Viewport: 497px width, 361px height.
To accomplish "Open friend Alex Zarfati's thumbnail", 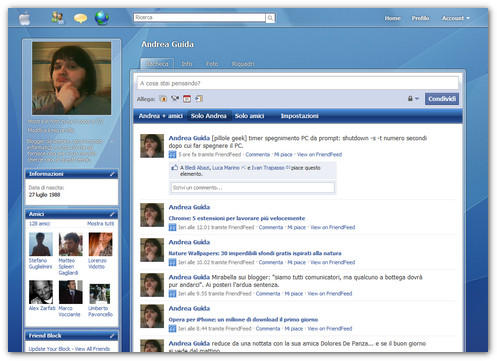I will 41,292.
